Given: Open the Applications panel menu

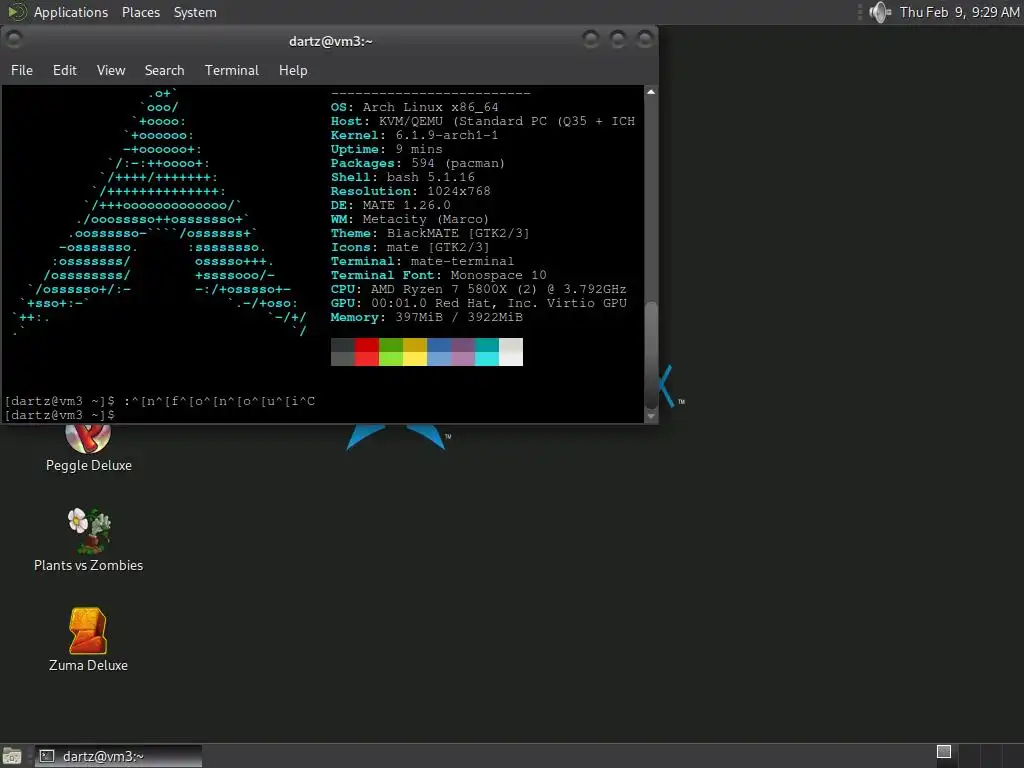Looking at the screenshot, I should [71, 12].
